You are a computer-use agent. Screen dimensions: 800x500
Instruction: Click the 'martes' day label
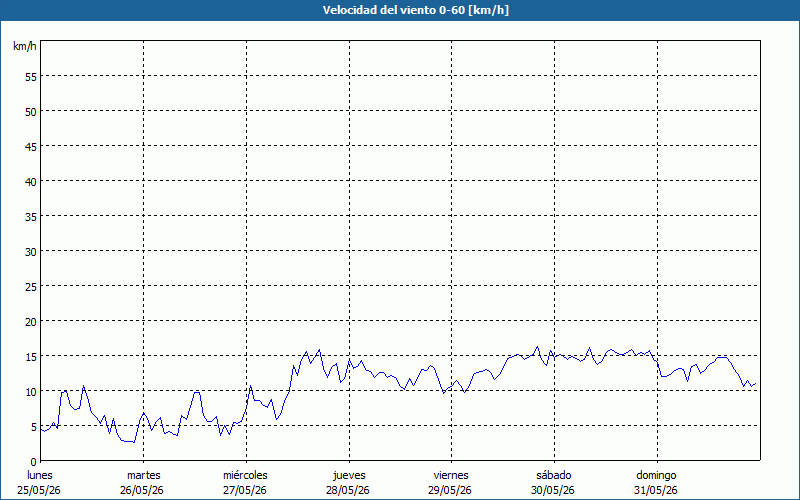click(x=144, y=475)
